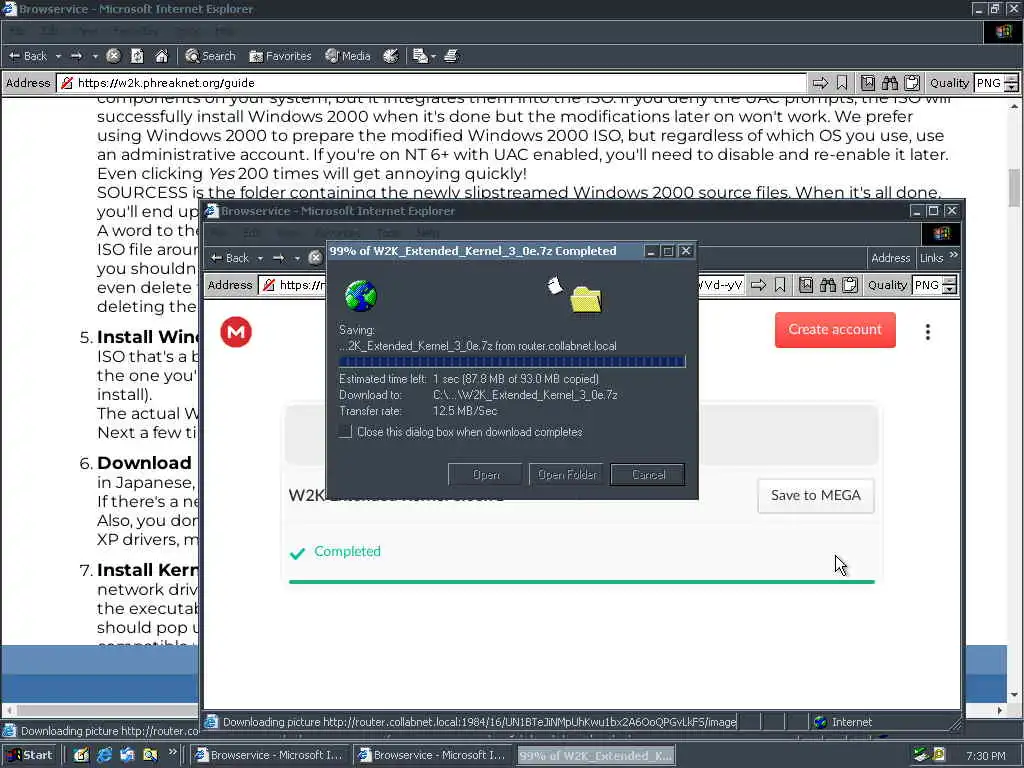The height and width of the screenshot is (768, 1024).
Task: Click bookmark icon in rear address bar
Action: coord(842,83)
